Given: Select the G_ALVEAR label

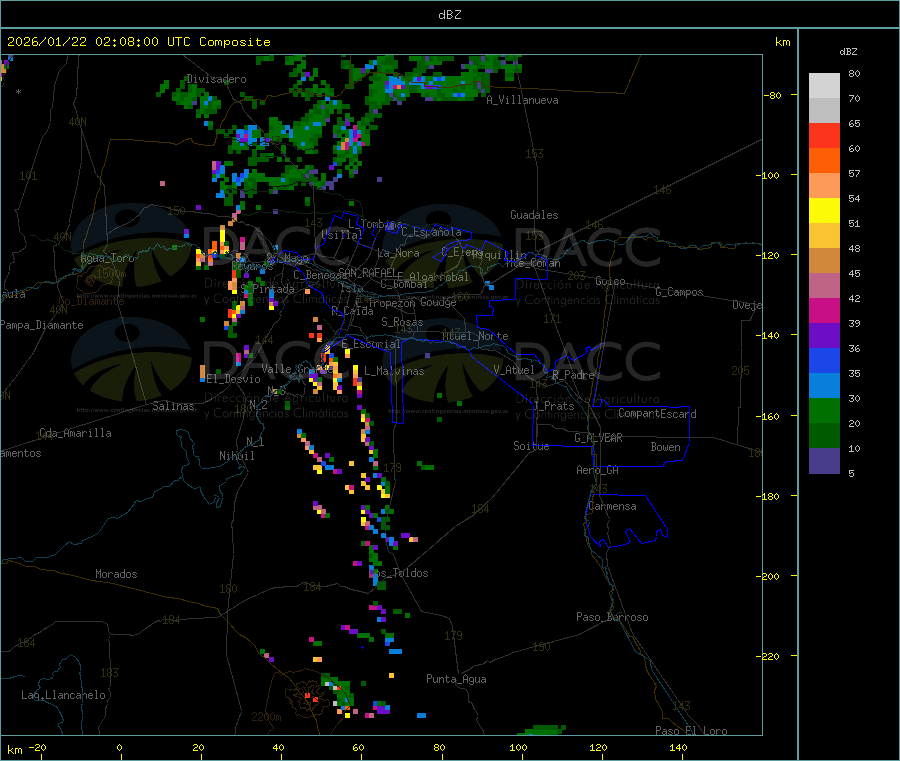Looking at the screenshot, I should click(x=598, y=438).
